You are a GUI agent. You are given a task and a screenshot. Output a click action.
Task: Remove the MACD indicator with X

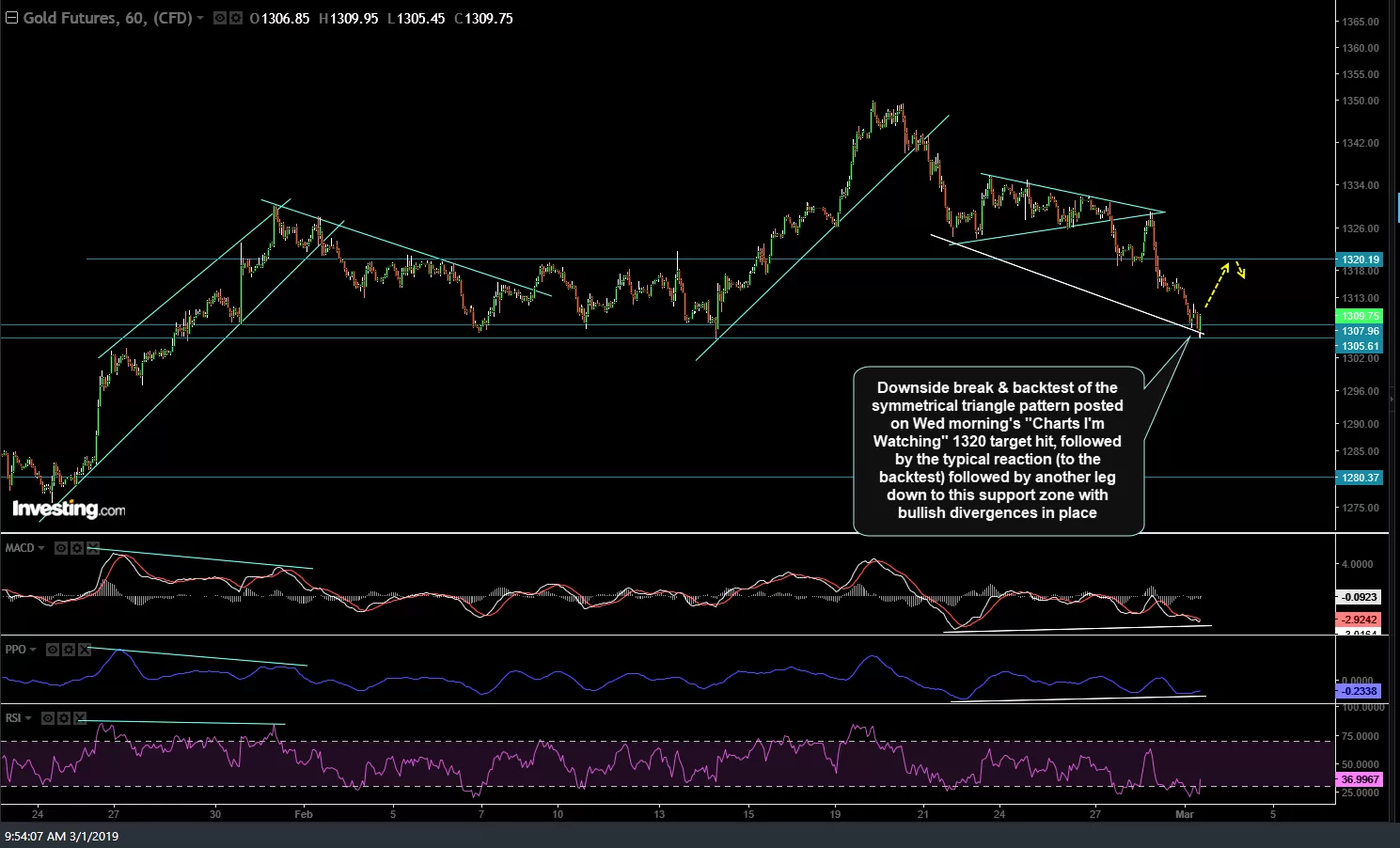[93, 548]
